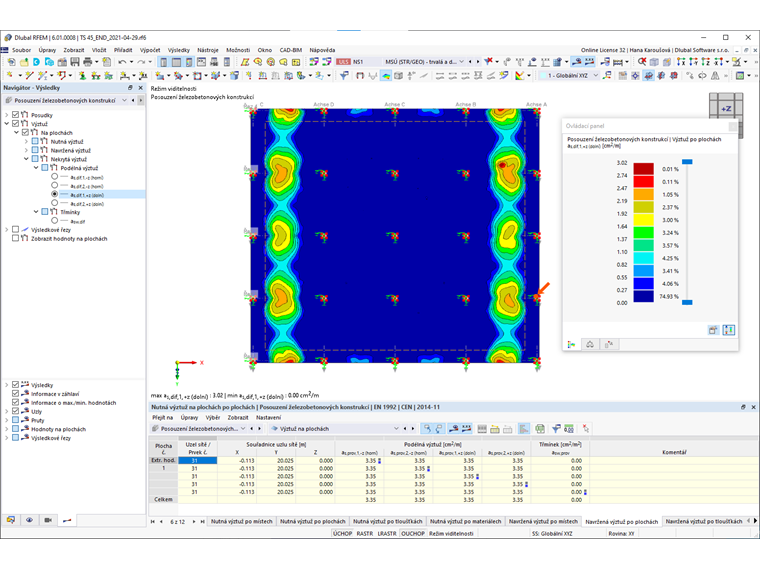This screenshot has width=760, height=570.
Task: Click the navigator eye views tab icon
Action: coord(30,520)
